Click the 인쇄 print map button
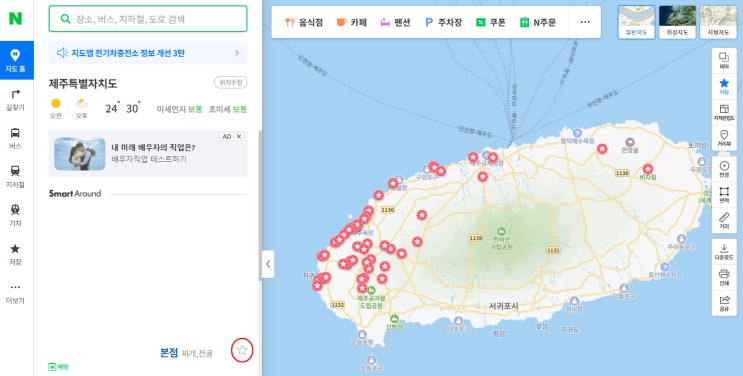The width and height of the screenshot is (743, 376). tap(724, 277)
